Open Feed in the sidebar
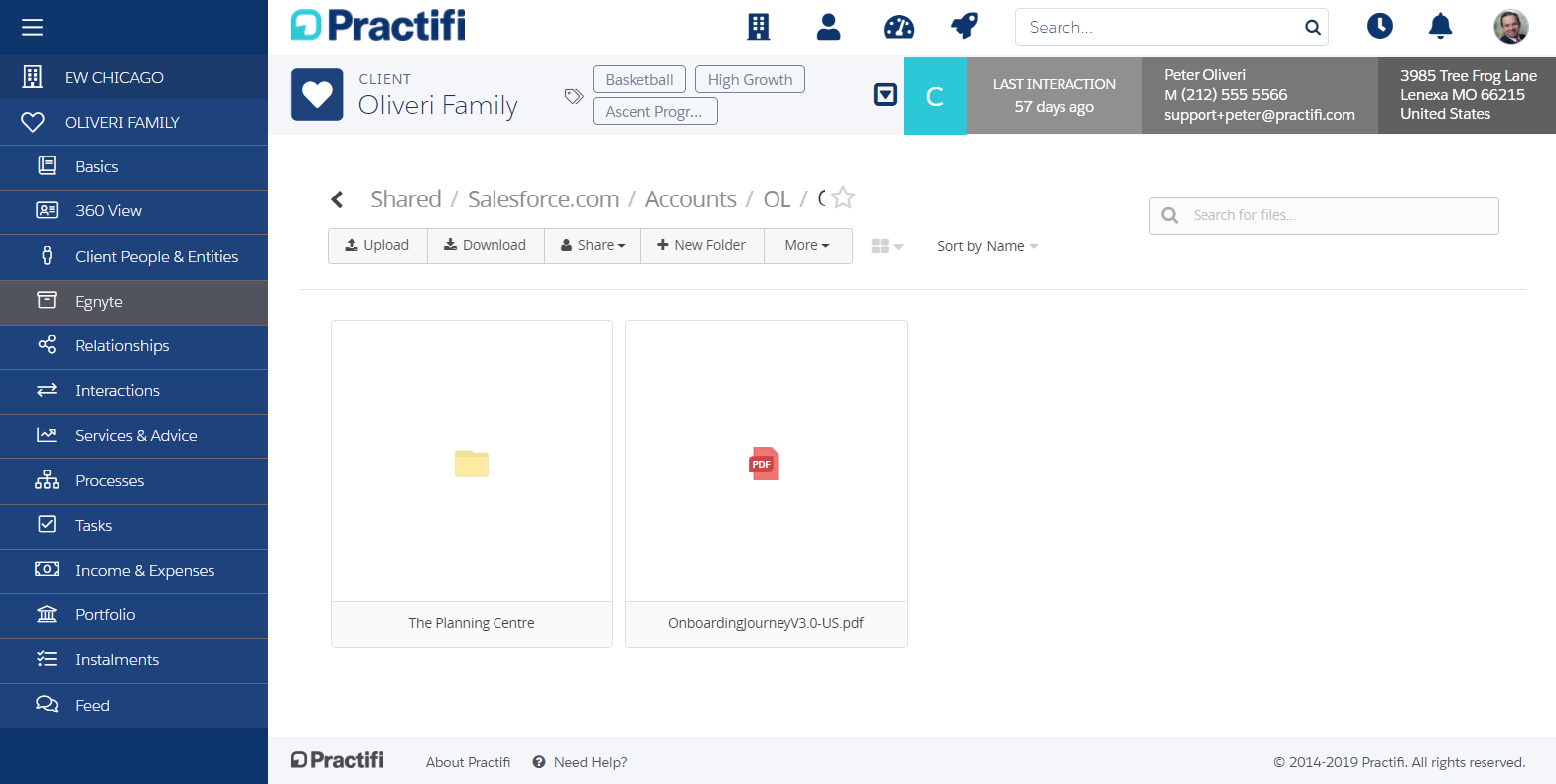 point(134,706)
